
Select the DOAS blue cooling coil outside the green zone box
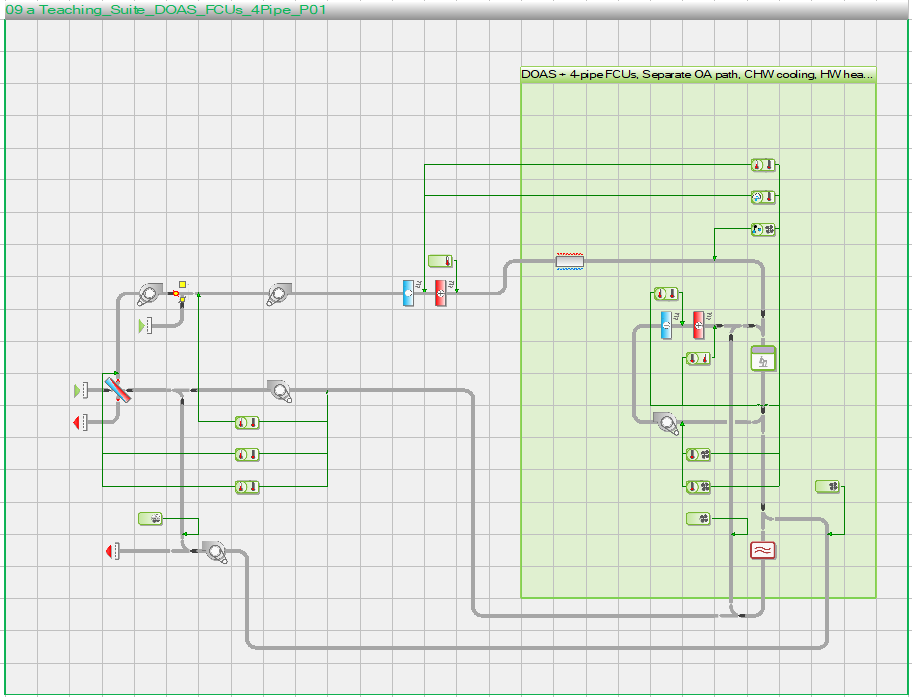[x=408, y=293]
